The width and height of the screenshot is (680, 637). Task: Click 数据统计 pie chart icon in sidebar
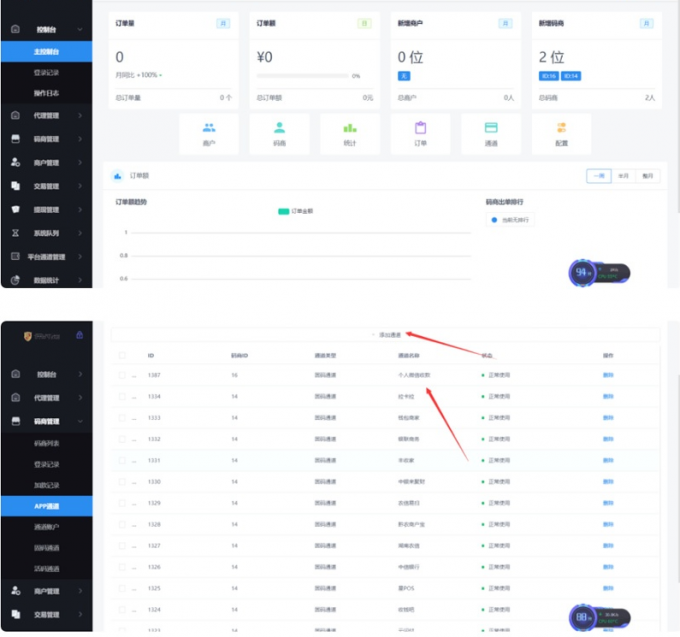15,280
